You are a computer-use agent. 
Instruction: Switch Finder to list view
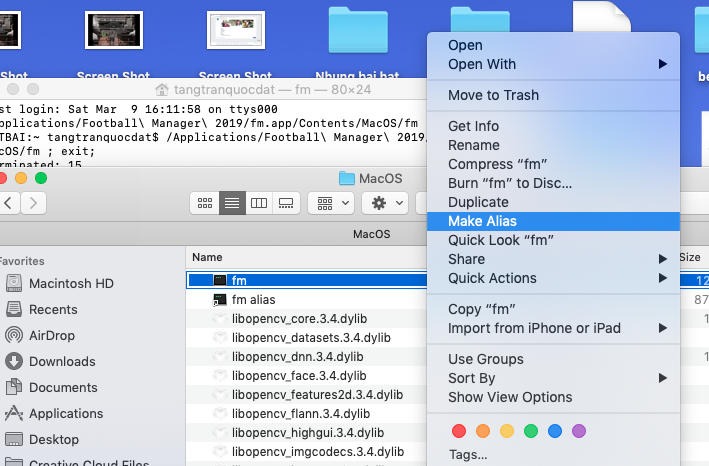[232, 203]
